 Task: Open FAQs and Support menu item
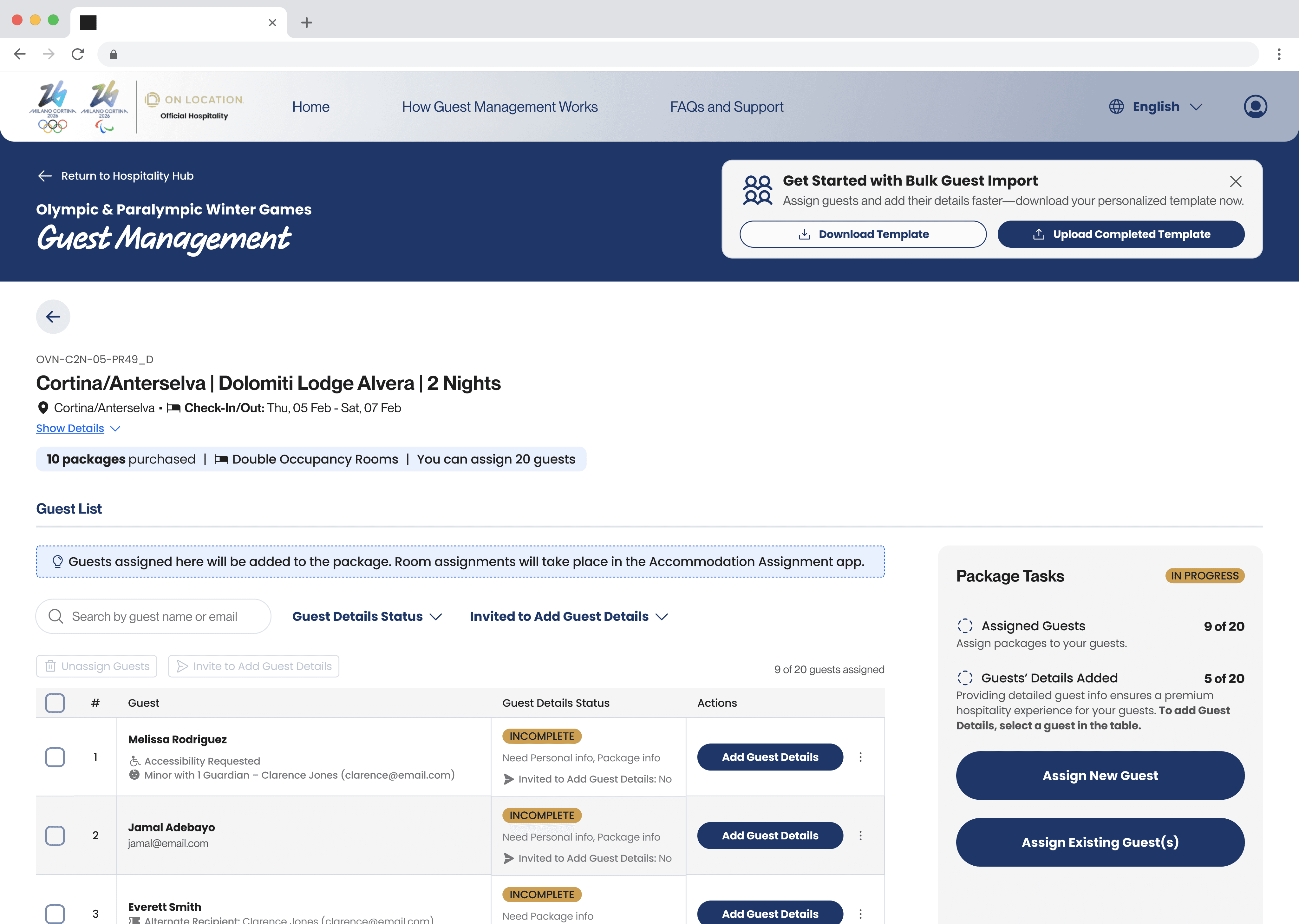pos(726,106)
